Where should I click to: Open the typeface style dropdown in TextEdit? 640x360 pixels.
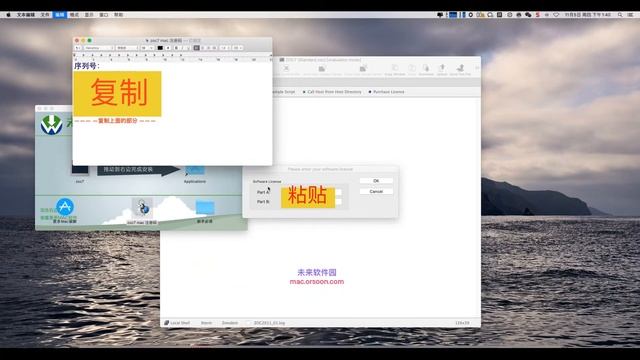[x=127, y=48]
